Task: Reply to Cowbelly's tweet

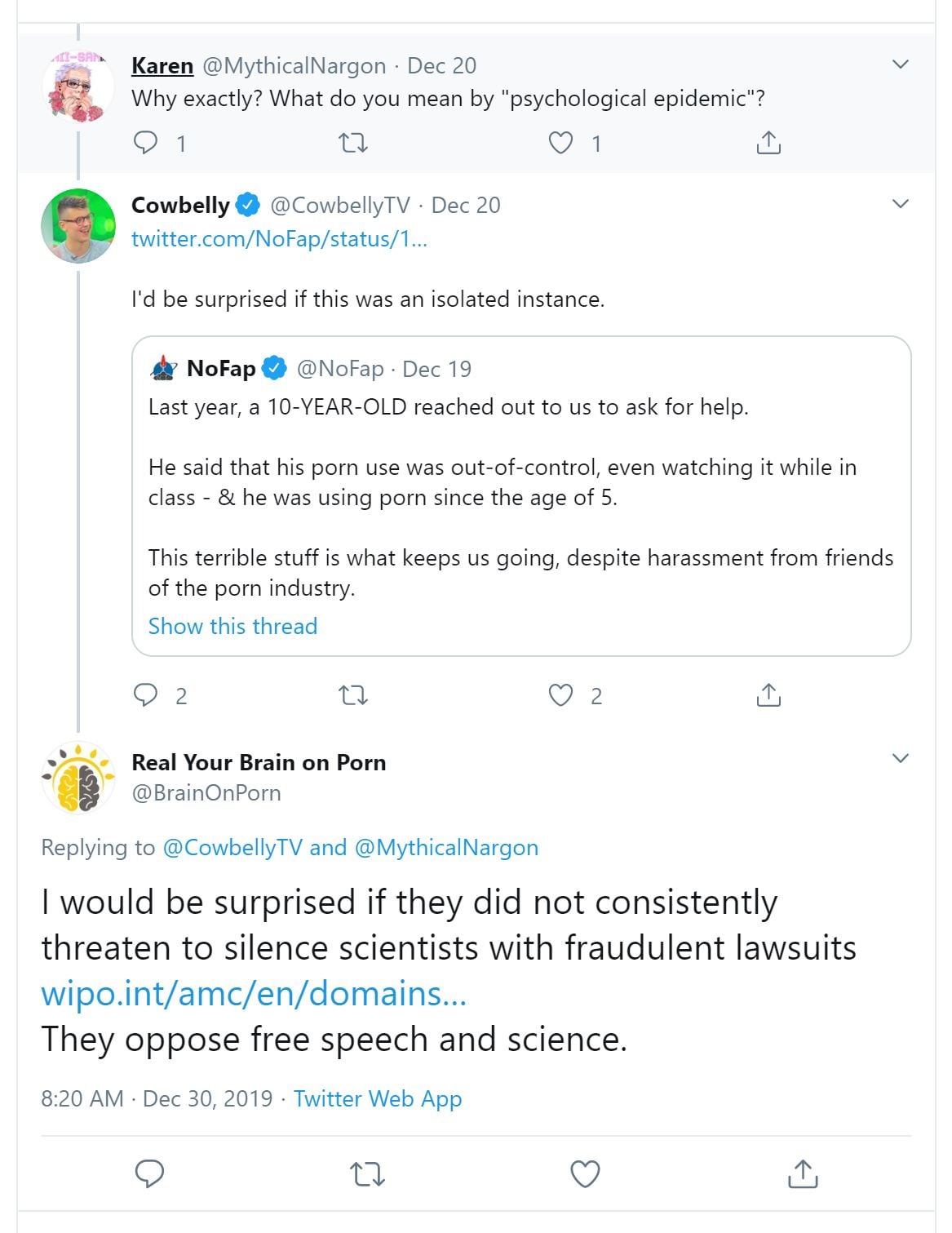Action: coord(145,695)
